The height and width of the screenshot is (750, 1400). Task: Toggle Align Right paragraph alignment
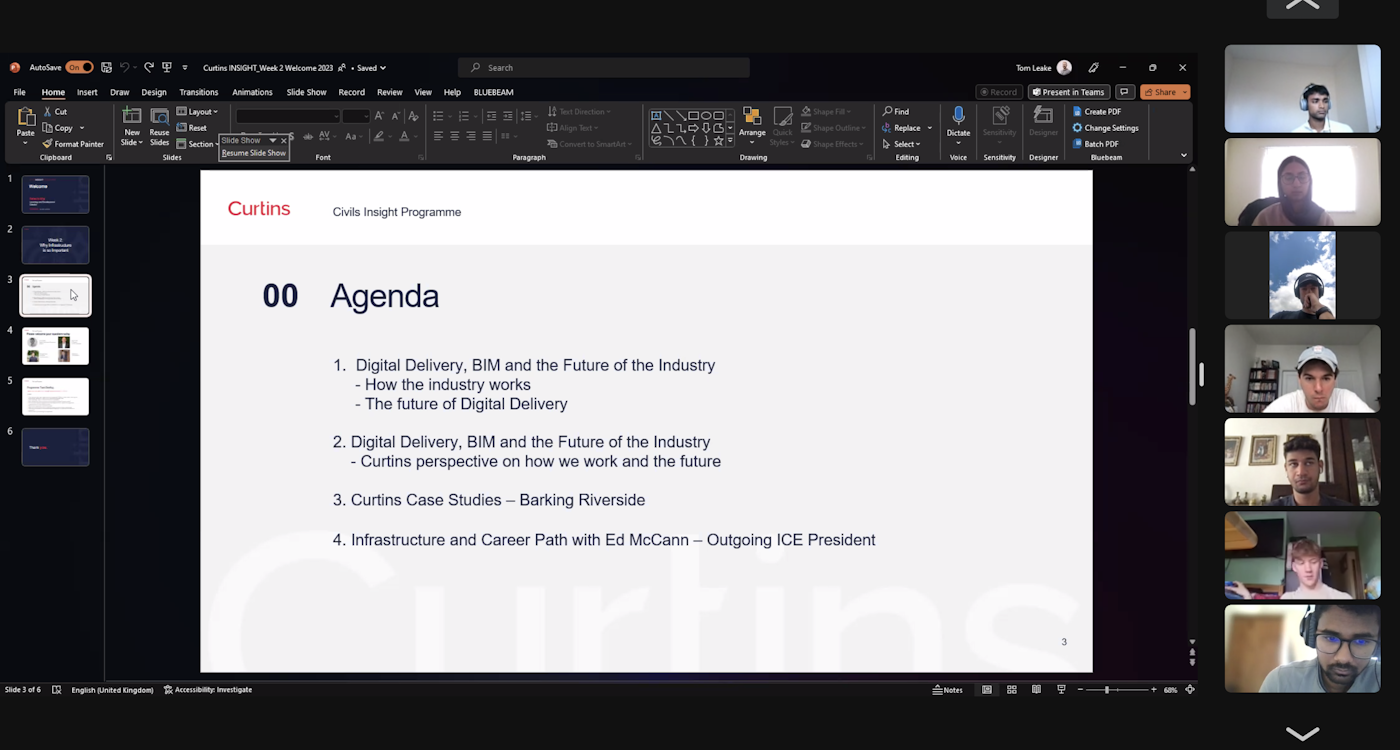pyautogui.click(x=470, y=136)
